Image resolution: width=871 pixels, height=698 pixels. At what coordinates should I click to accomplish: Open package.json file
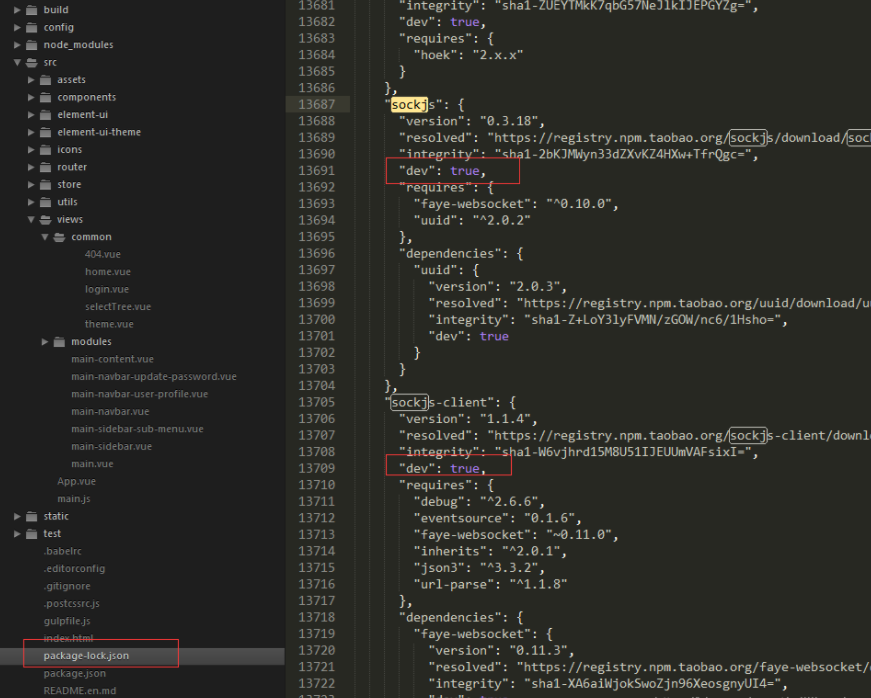(74, 674)
